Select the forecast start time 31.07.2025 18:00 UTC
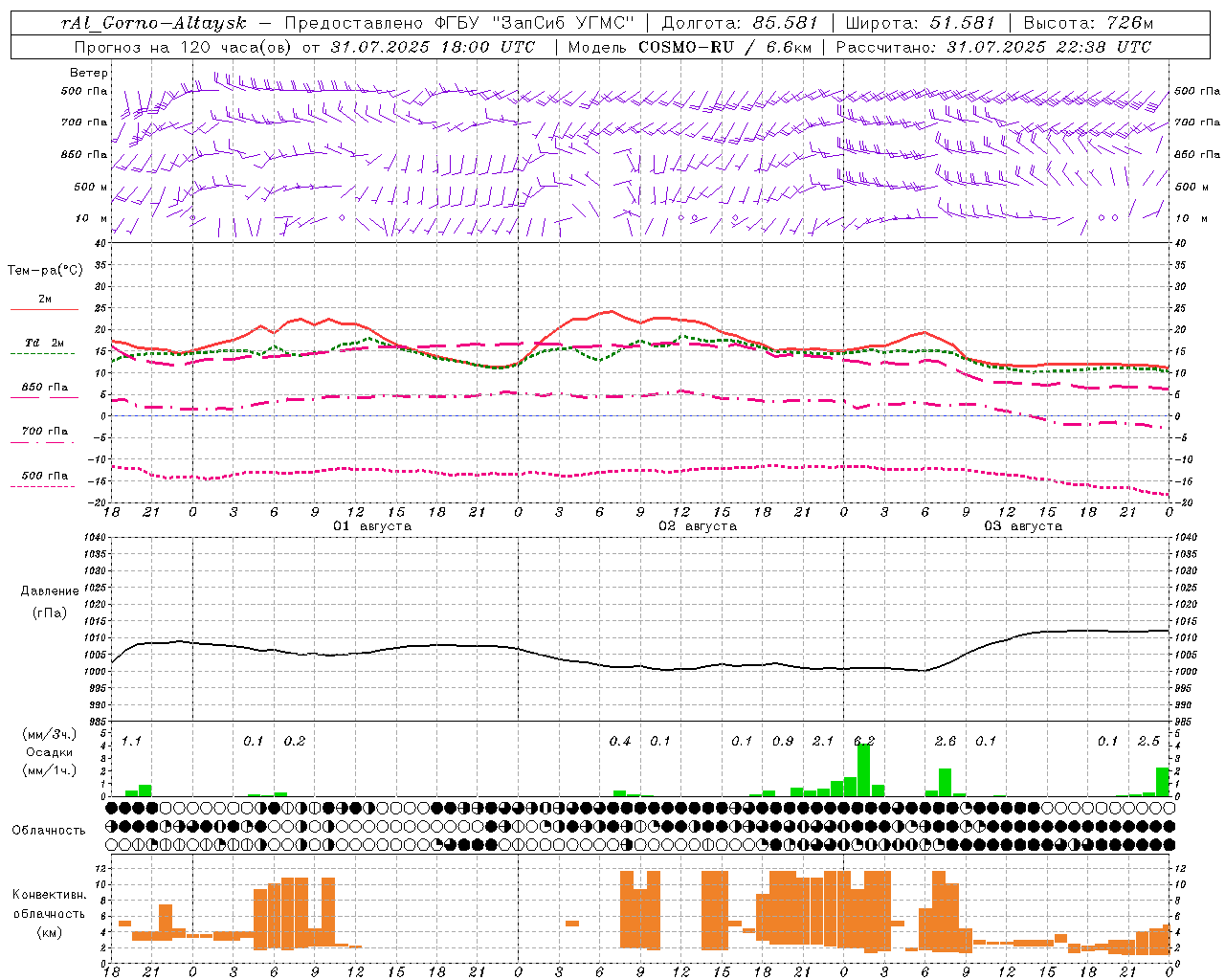Image resolution: width=1225 pixels, height=980 pixels. [433, 47]
